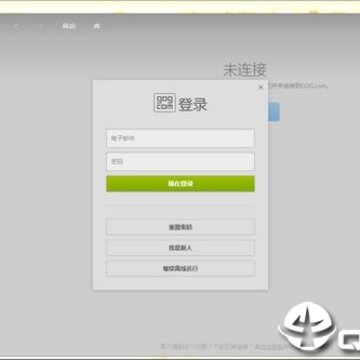Screen dimensions: 360x360
Task: Click the first footer link at bottom
Action: (184, 347)
